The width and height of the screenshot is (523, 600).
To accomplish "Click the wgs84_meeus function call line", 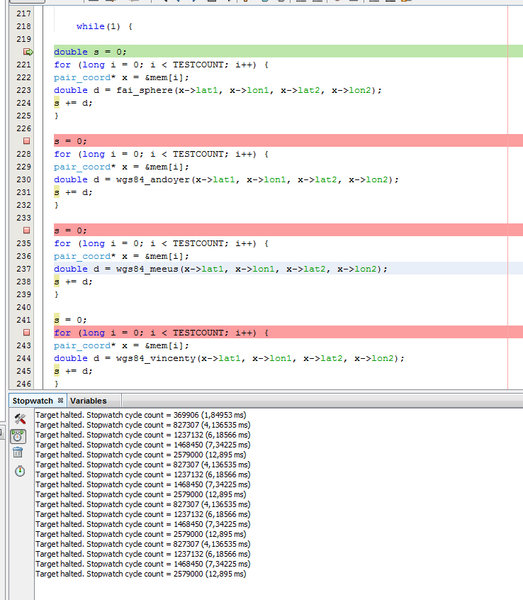I will tap(221, 269).
